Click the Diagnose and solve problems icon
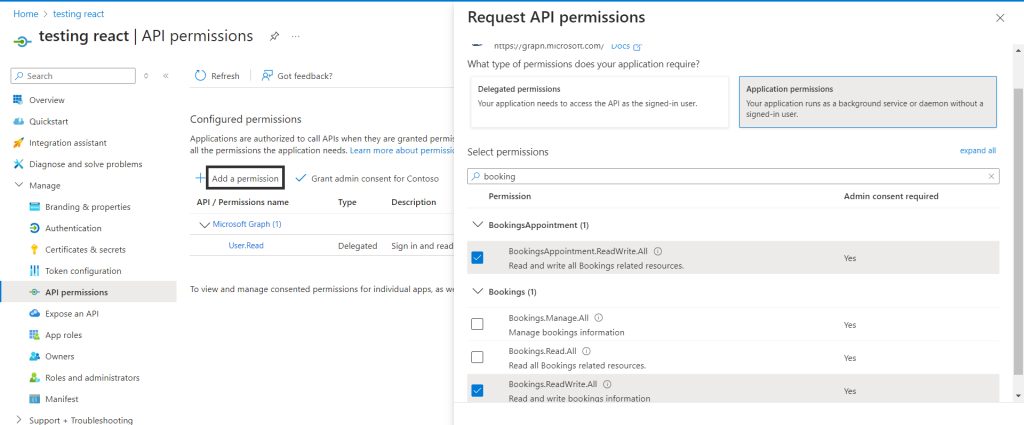Viewport: 1024px width, 425px height. pos(18,164)
